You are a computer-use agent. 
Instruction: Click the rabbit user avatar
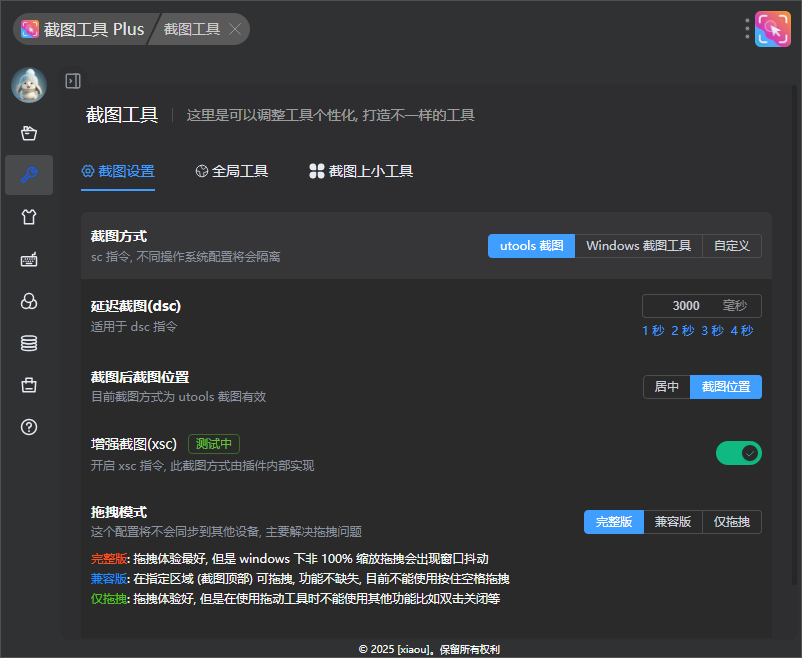[x=29, y=85]
